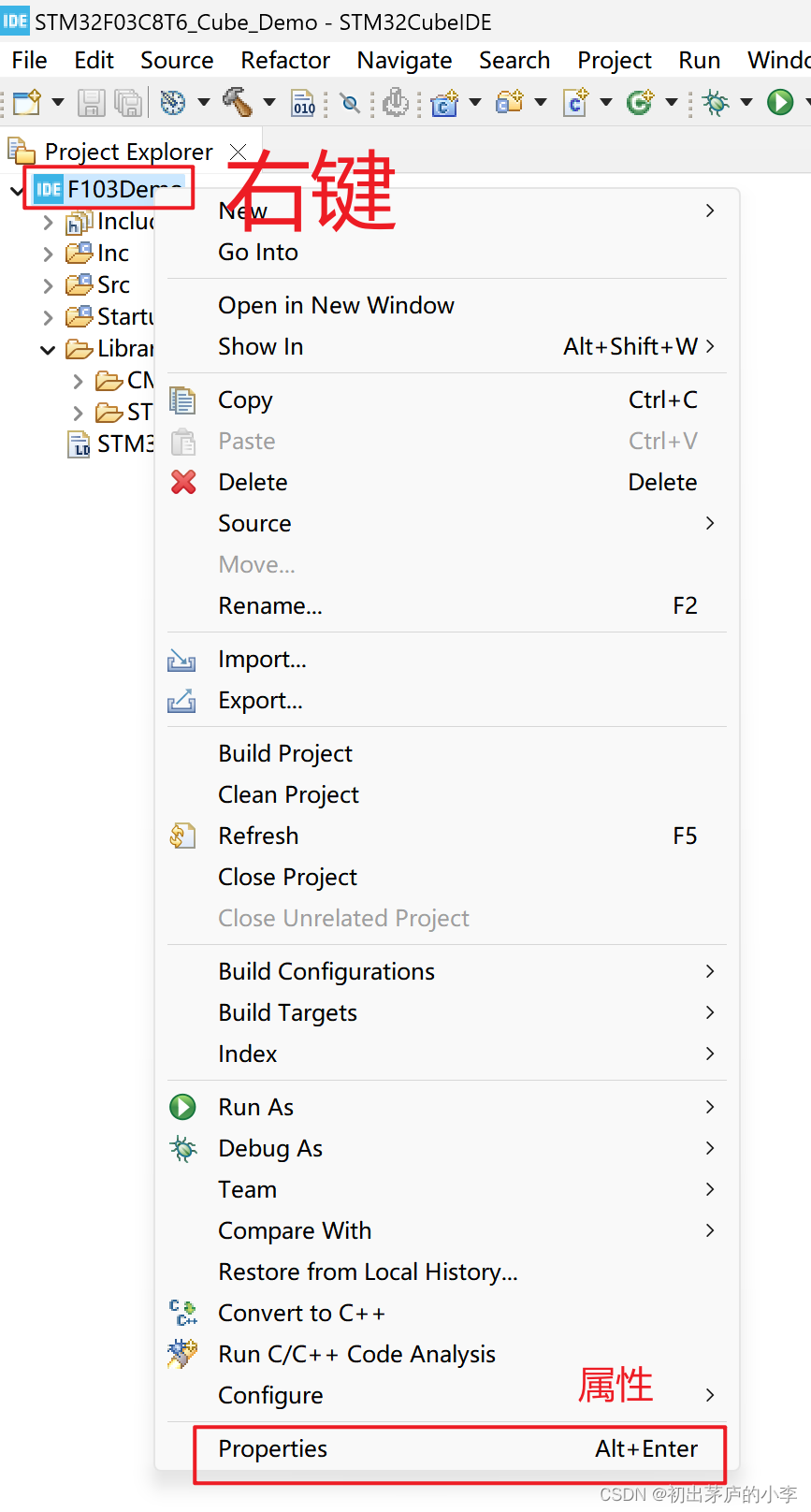Click the Convert to C++ icon
The height and width of the screenshot is (1512, 811).
click(182, 1313)
